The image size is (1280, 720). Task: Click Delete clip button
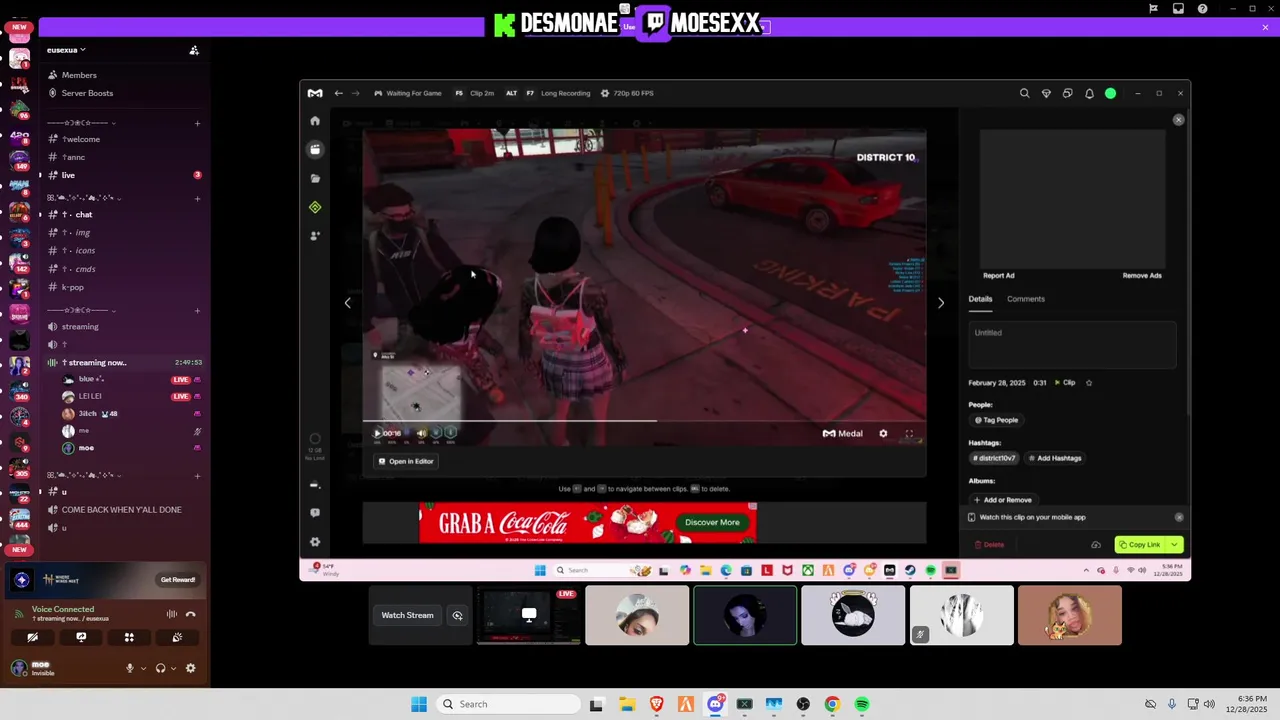coord(989,545)
